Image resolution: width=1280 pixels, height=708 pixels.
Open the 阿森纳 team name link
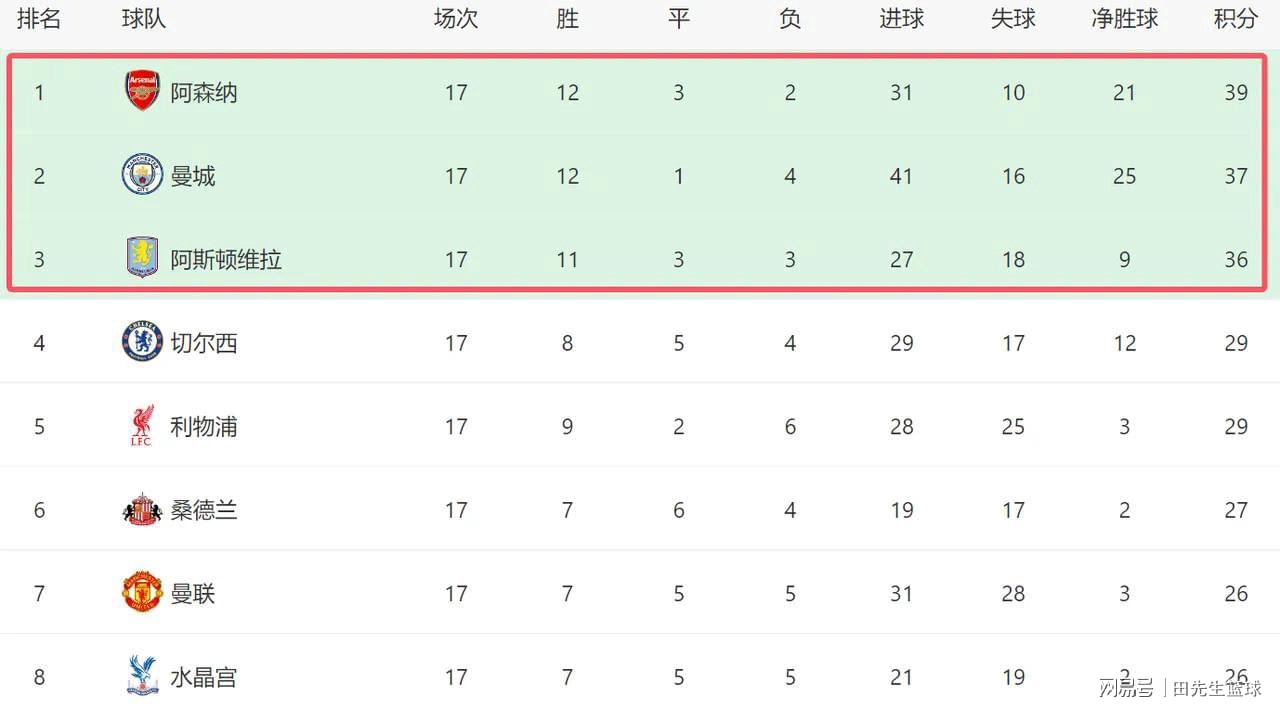pos(204,92)
